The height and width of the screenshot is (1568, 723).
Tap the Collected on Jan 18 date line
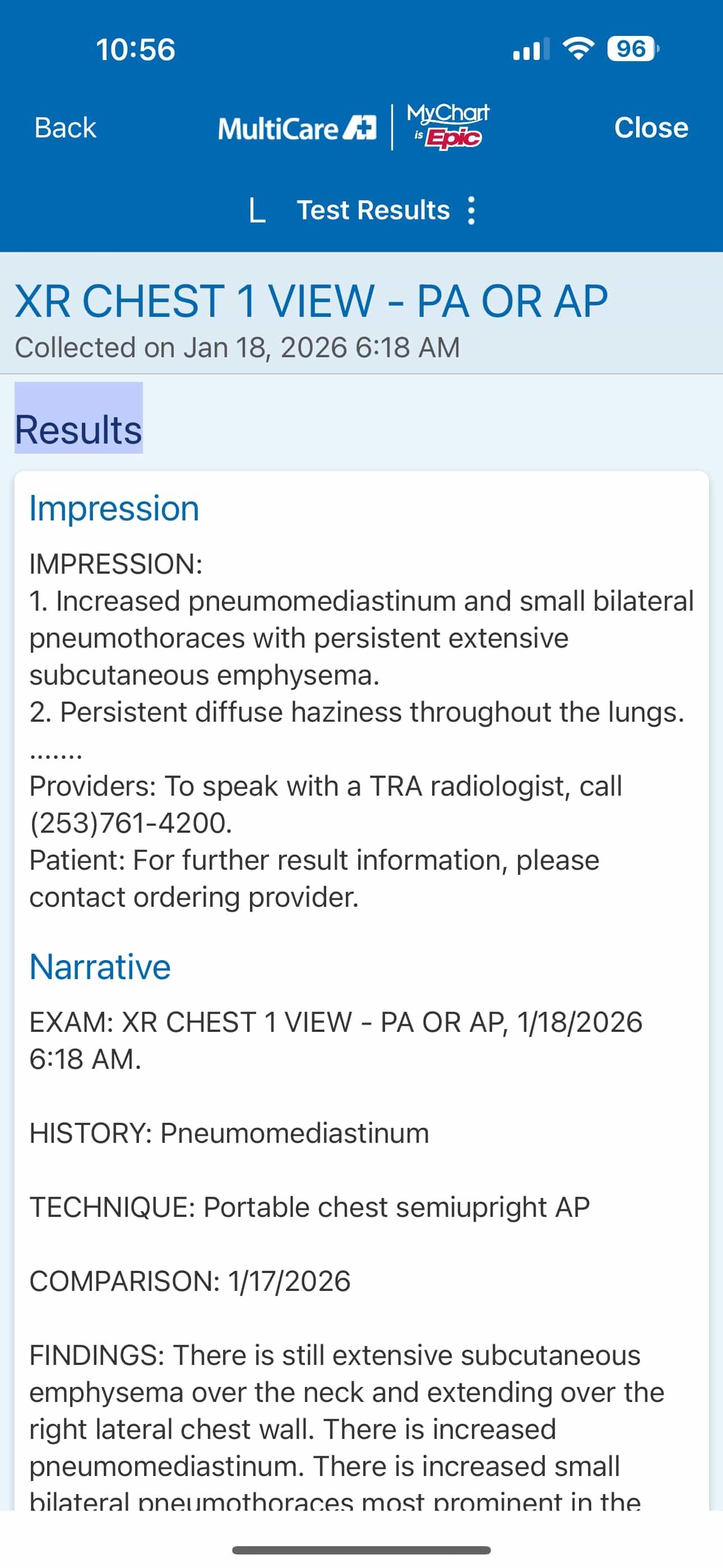click(237, 348)
